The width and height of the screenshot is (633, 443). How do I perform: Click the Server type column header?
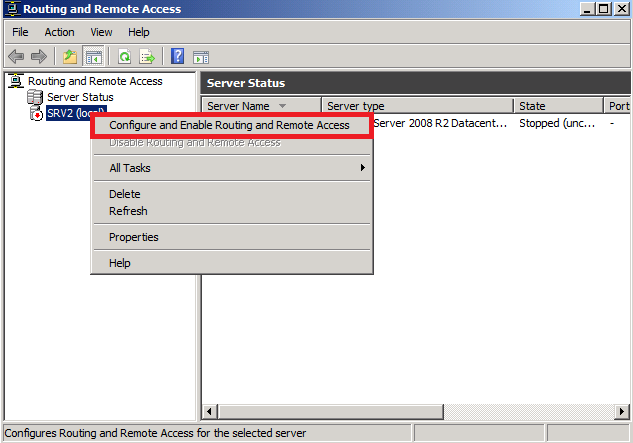point(416,106)
